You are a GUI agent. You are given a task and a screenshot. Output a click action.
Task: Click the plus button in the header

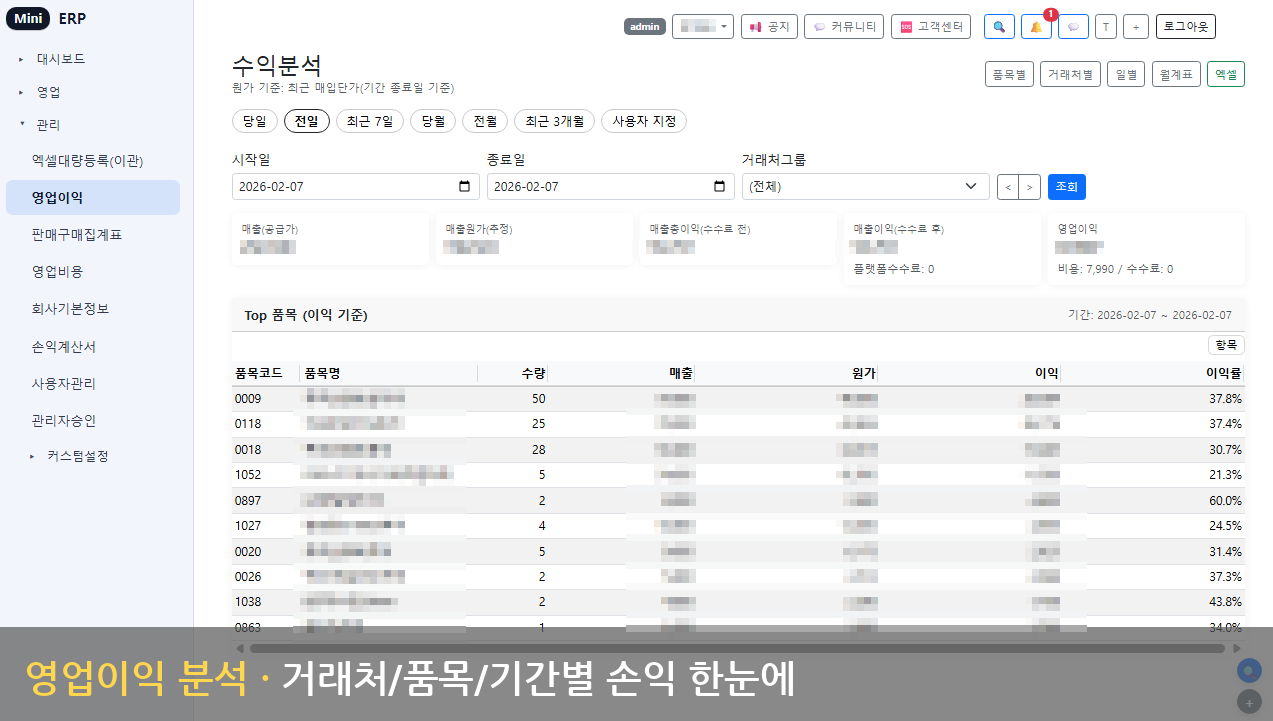pos(1136,27)
